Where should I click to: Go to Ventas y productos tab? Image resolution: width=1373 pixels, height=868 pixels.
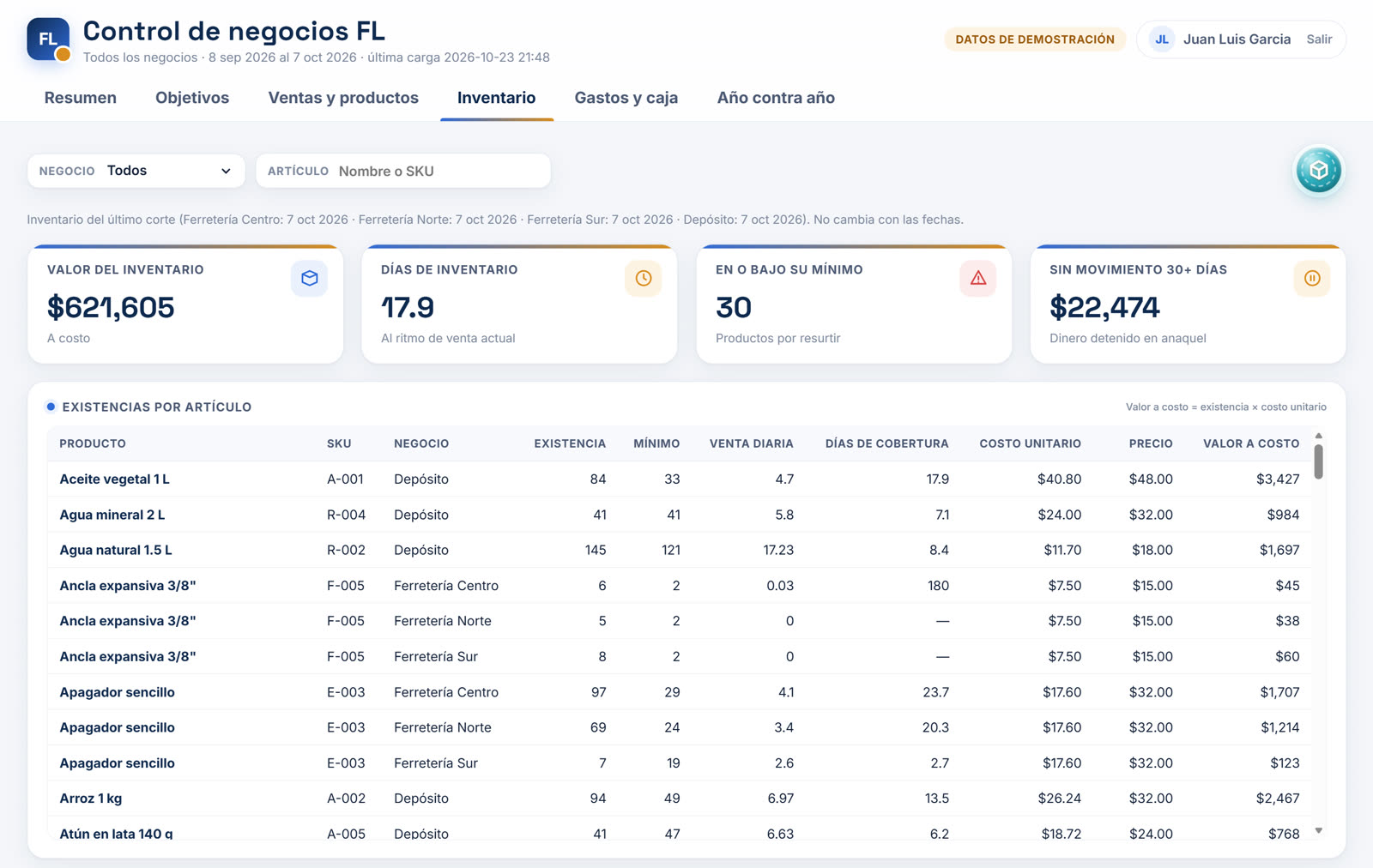coord(343,98)
